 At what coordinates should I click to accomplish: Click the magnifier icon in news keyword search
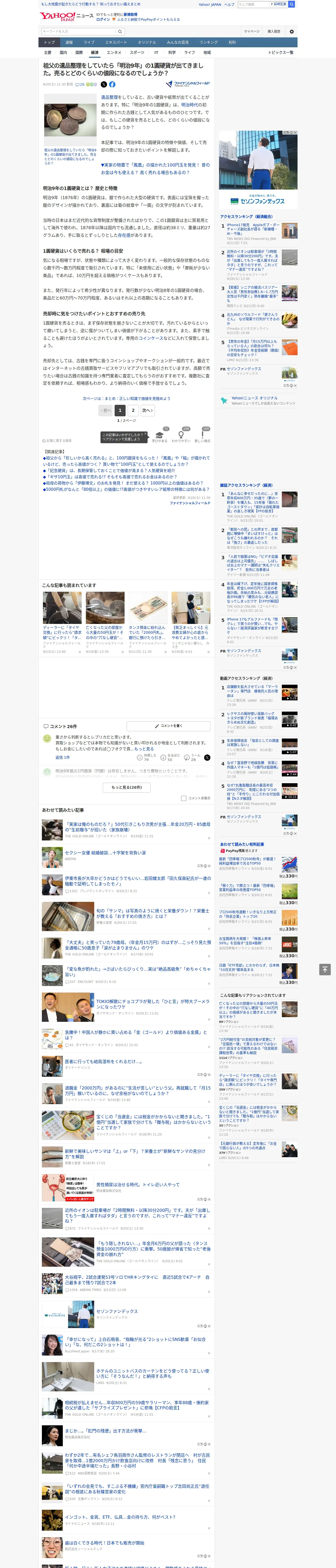[120, 32]
